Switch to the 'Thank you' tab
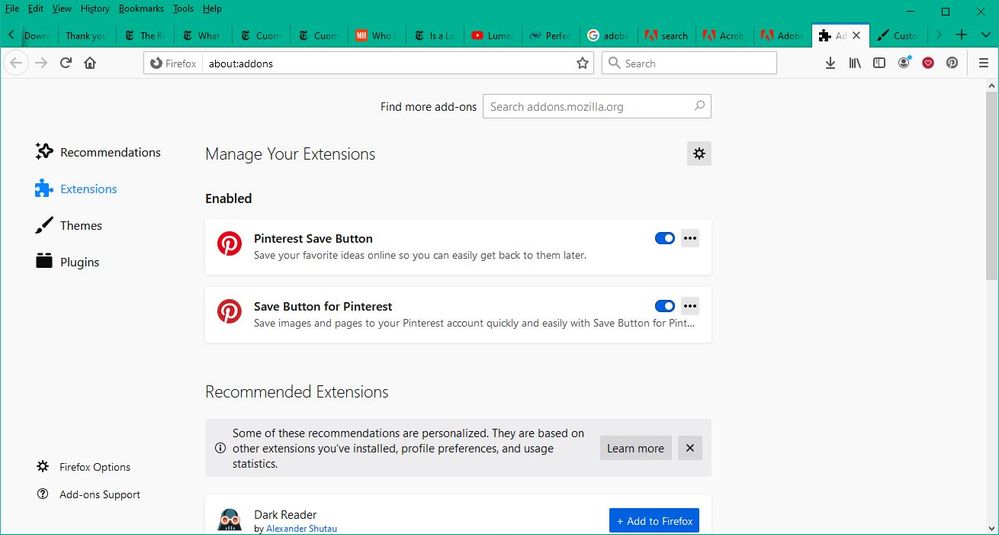This screenshot has height=535, width=999. (86, 36)
